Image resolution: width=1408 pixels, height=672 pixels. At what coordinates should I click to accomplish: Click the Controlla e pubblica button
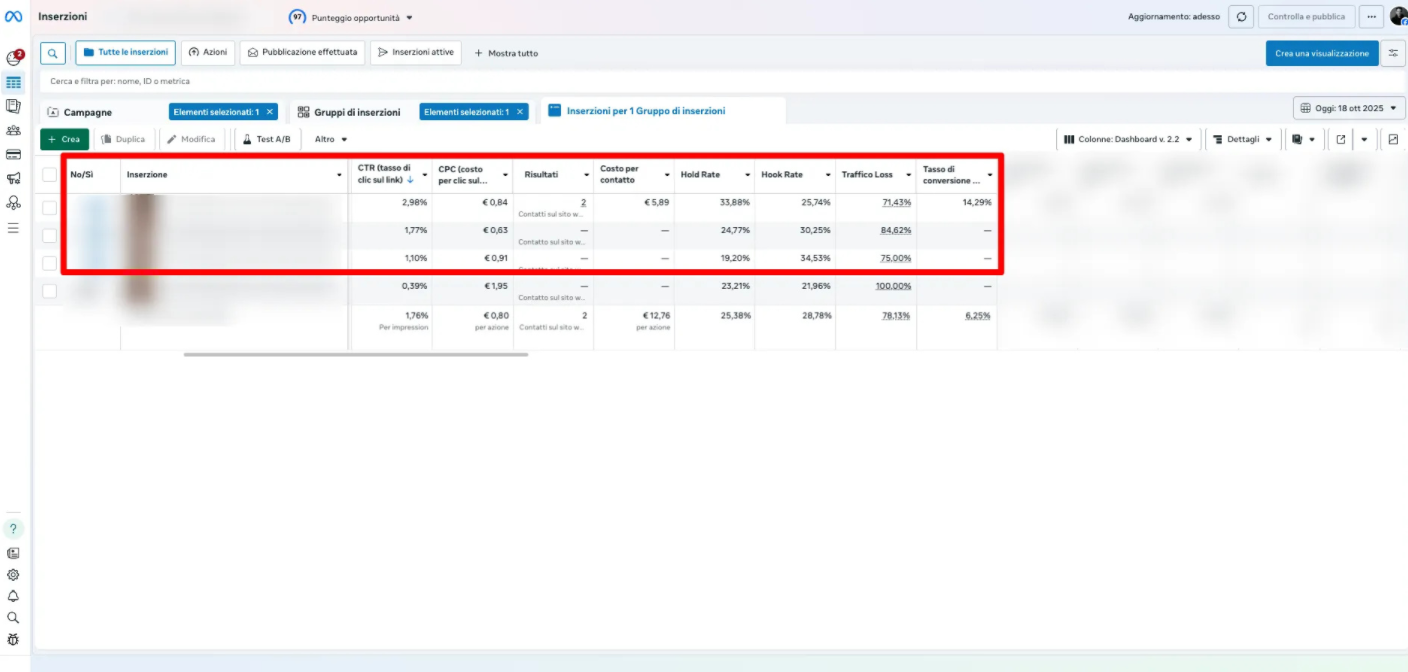point(1307,17)
